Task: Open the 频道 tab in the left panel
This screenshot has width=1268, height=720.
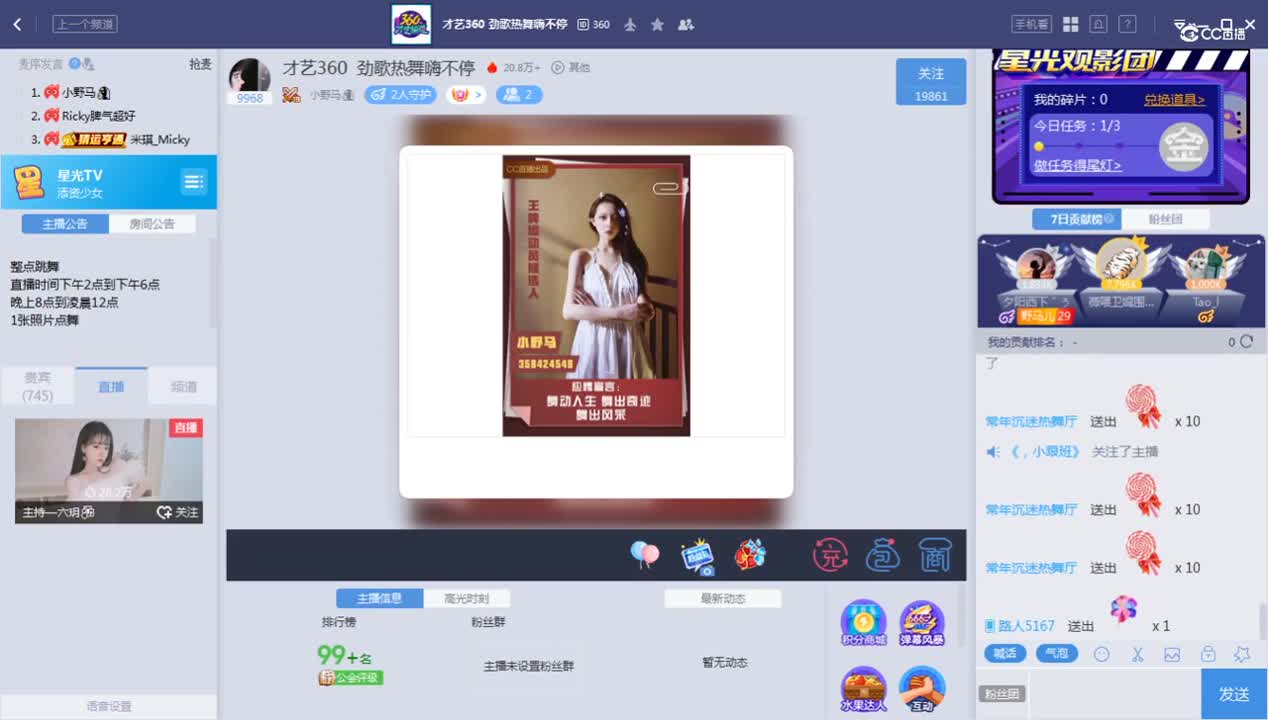Action: click(x=183, y=387)
